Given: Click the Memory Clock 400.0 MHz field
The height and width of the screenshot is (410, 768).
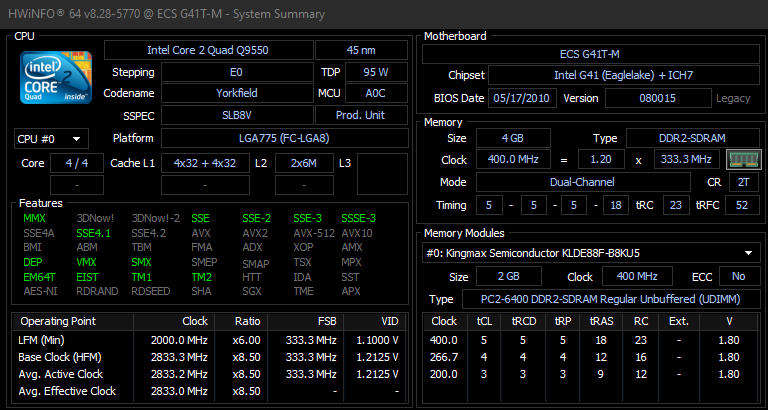Looking at the screenshot, I should click(x=513, y=160).
